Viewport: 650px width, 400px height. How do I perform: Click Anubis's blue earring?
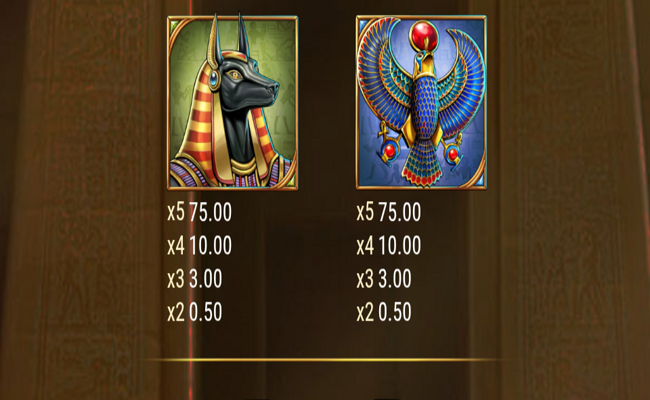point(213,80)
